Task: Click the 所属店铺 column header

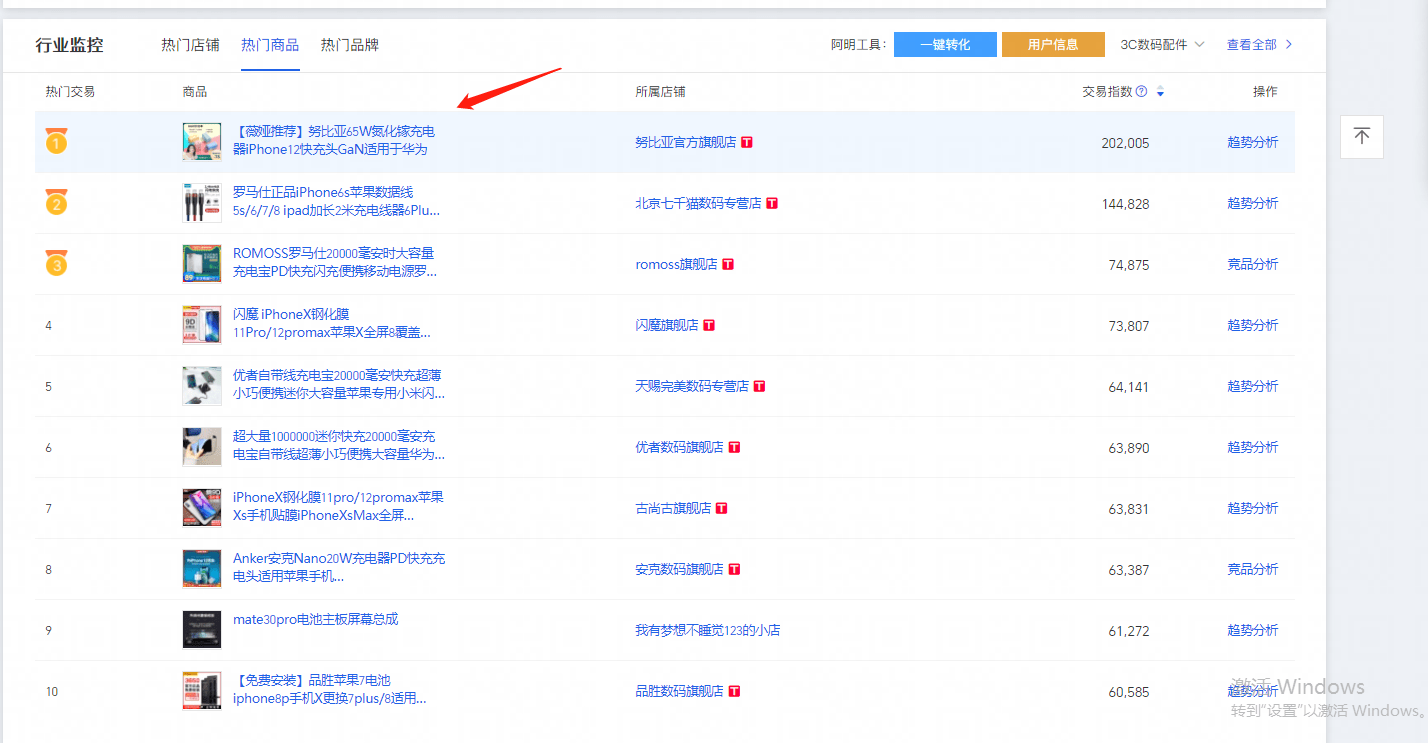Action: (x=660, y=92)
